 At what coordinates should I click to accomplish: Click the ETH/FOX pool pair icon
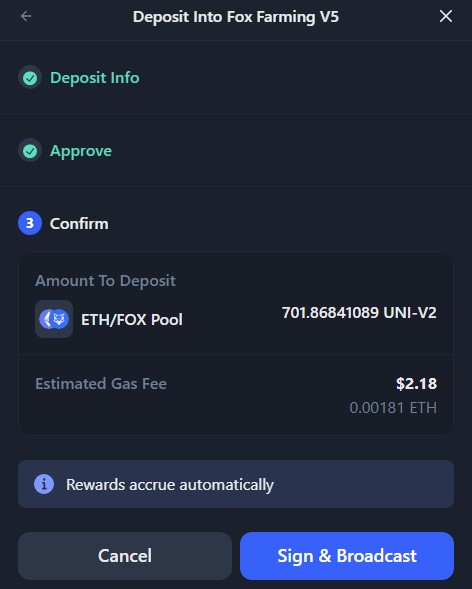coord(54,319)
